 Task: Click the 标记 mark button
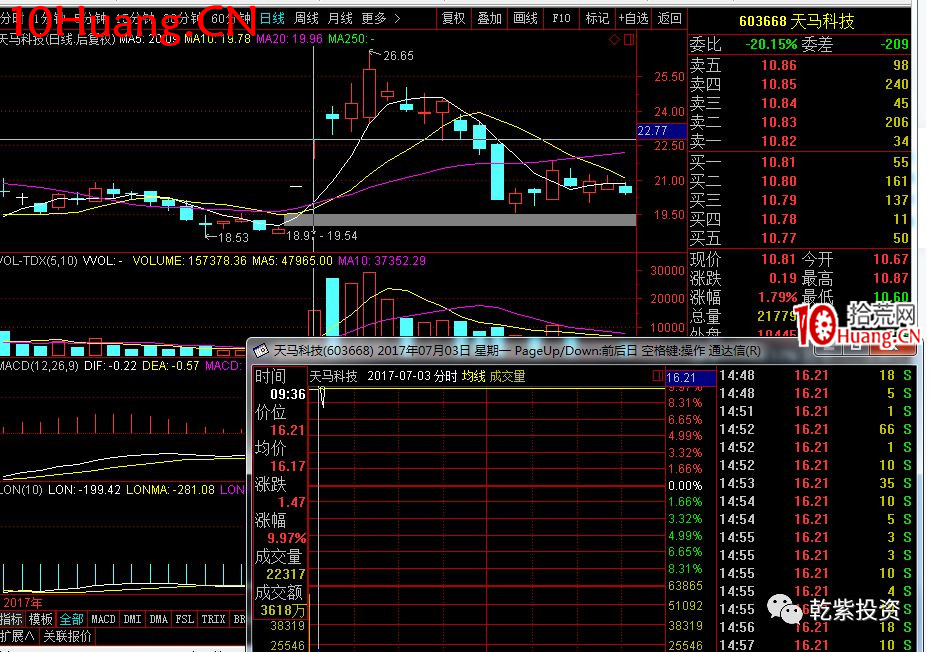597,18
